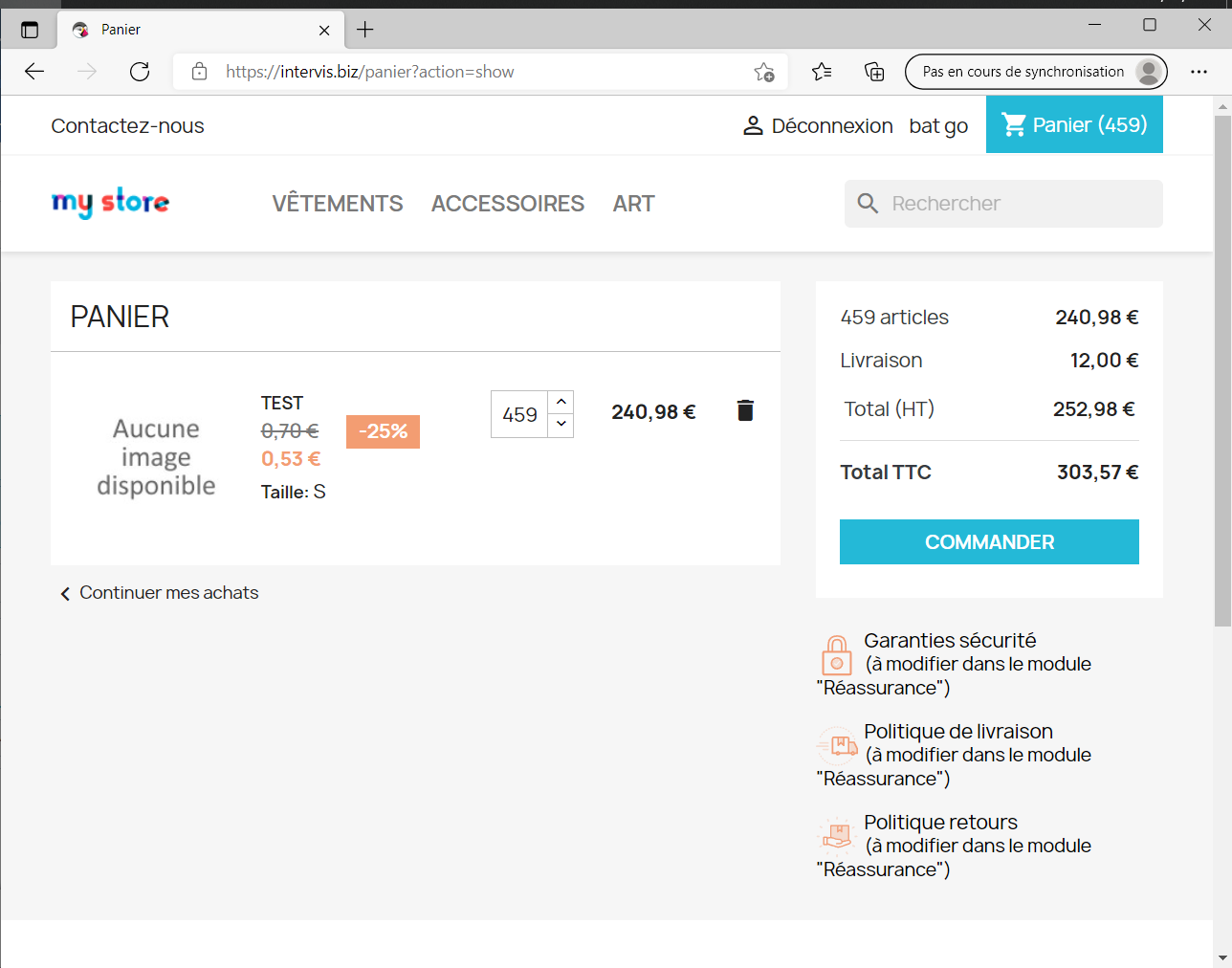
Task: Click the Total TTC amount 303,57 €
Action: click(x=1097, y=472)
